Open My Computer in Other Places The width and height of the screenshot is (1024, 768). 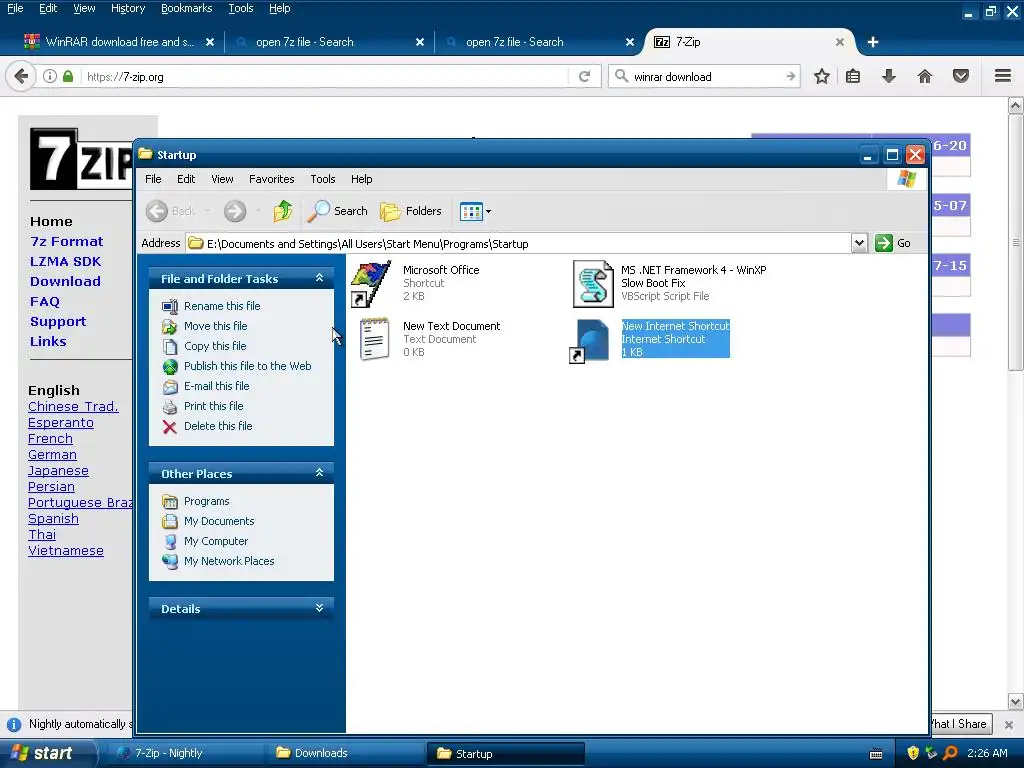coord(216,541)
